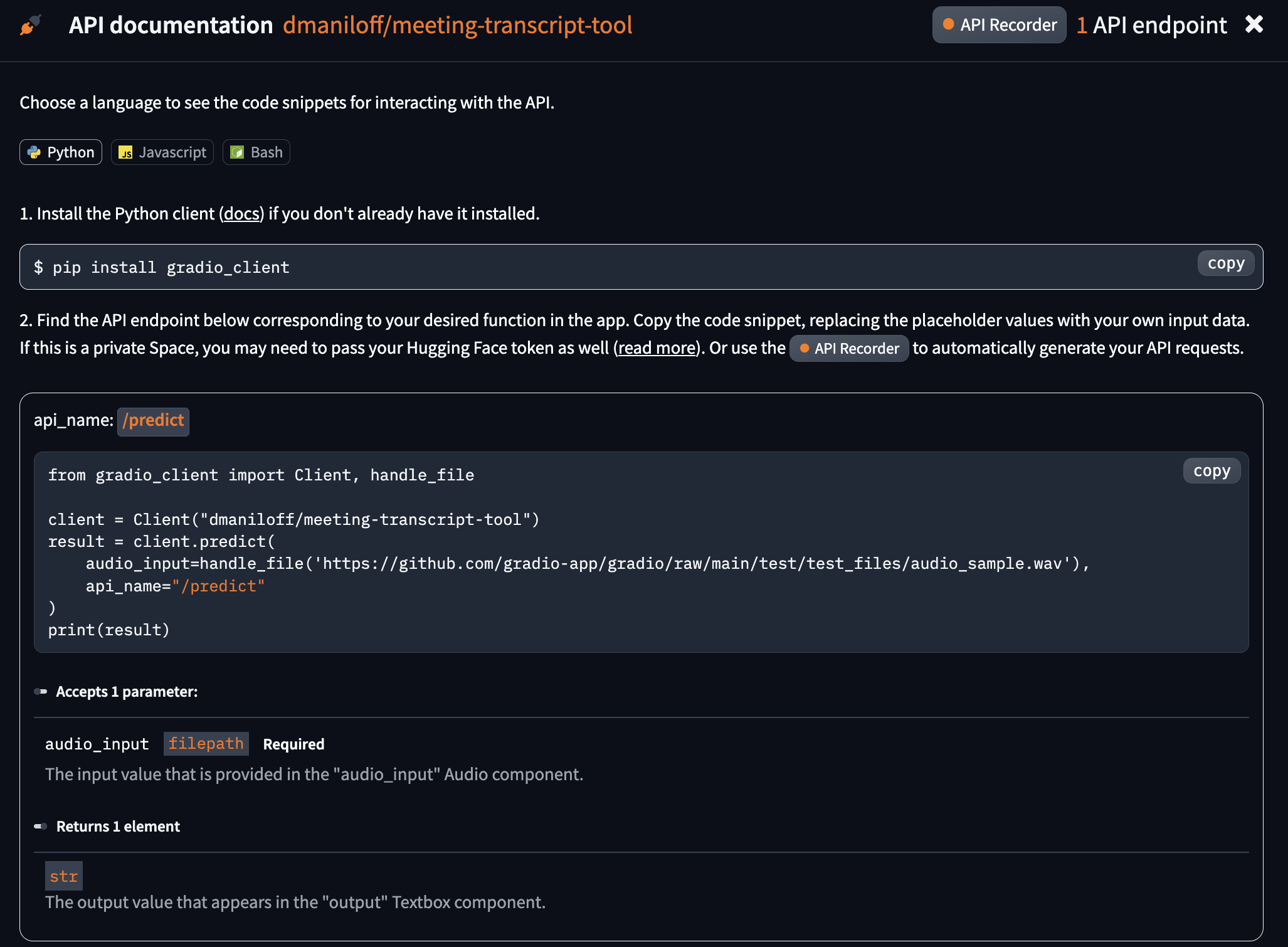The height and width of the screenshot is (947, 1288).
Task: Click the Python logo icon
Action: coord(34,152)
